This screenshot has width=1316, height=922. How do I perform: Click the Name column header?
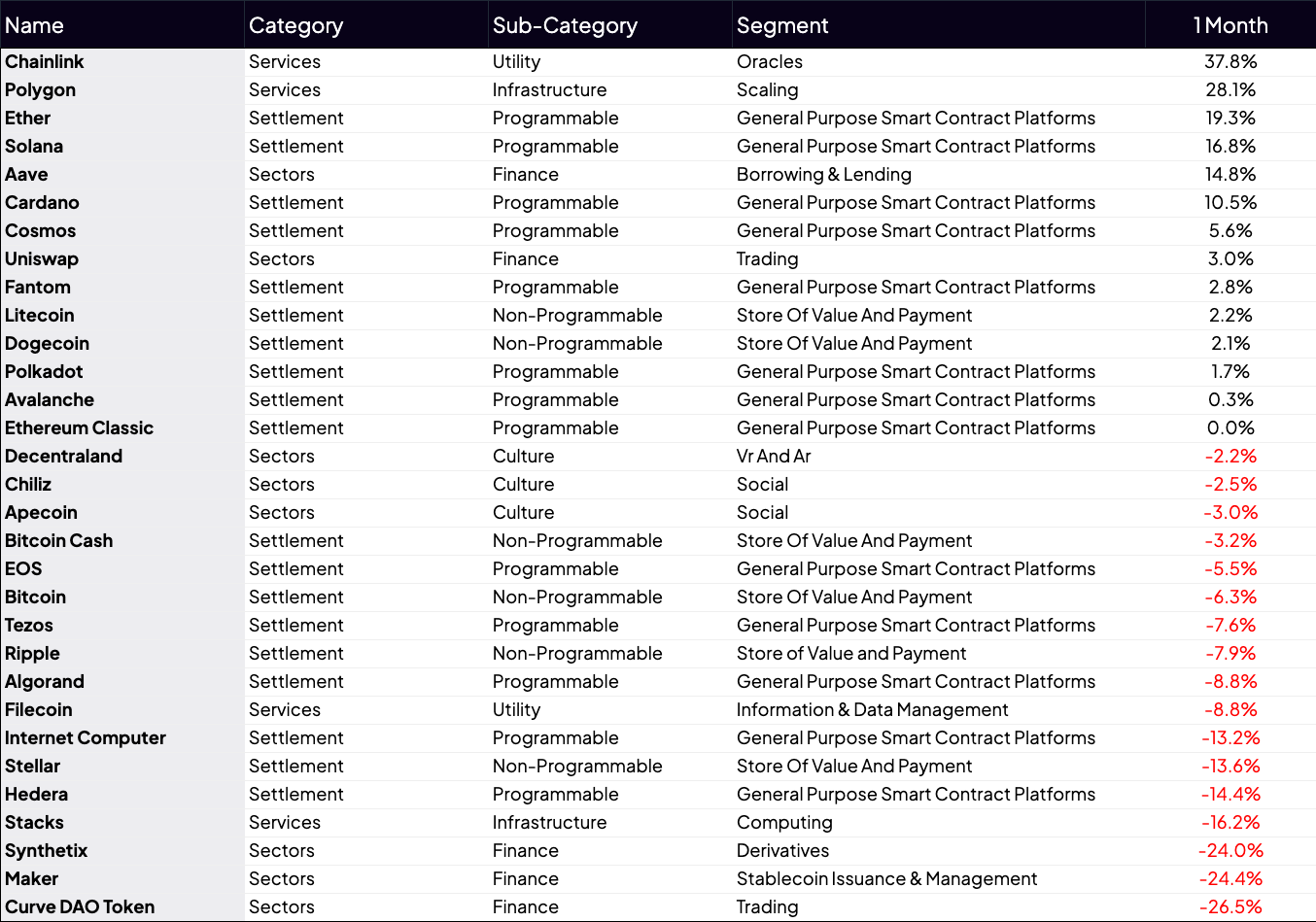(x=35, y=25)
